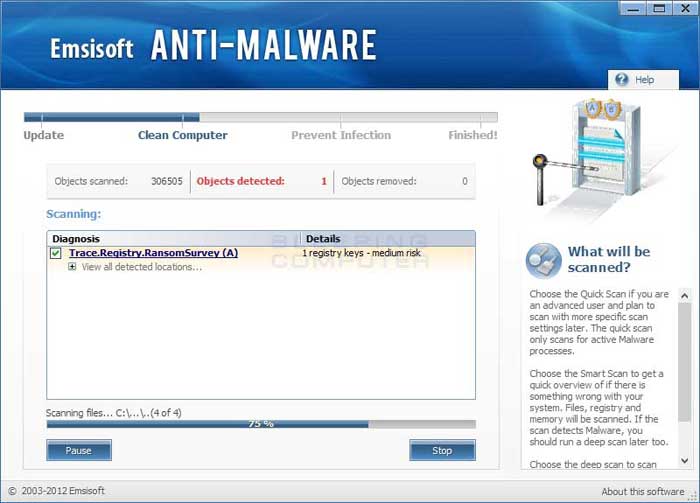Screen dimensions: 700x503
Task: Open the Help tab
Action: tap(643, 80)
